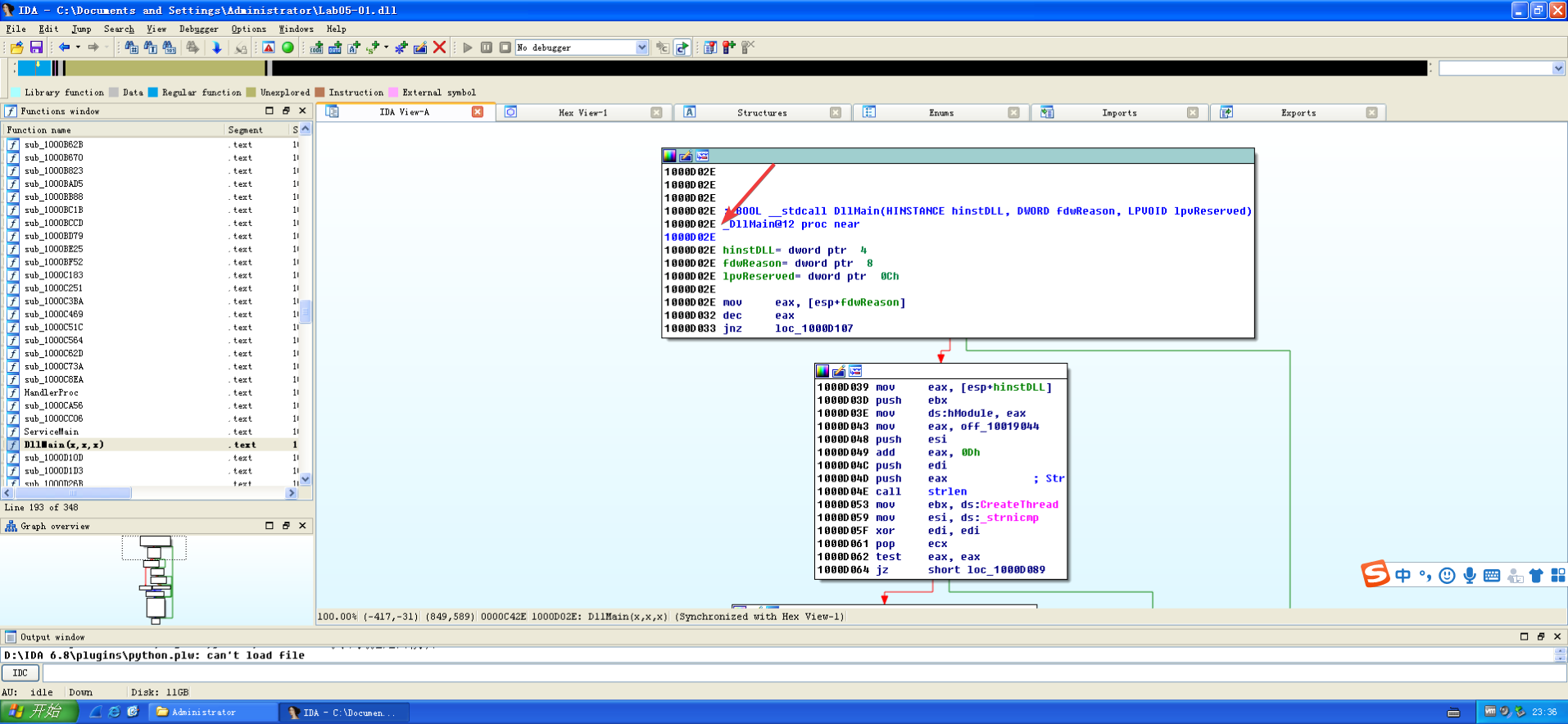The image size is (1568, 724).
Task: Jump forward with the right arrow icon
Action: click(93, 48)
